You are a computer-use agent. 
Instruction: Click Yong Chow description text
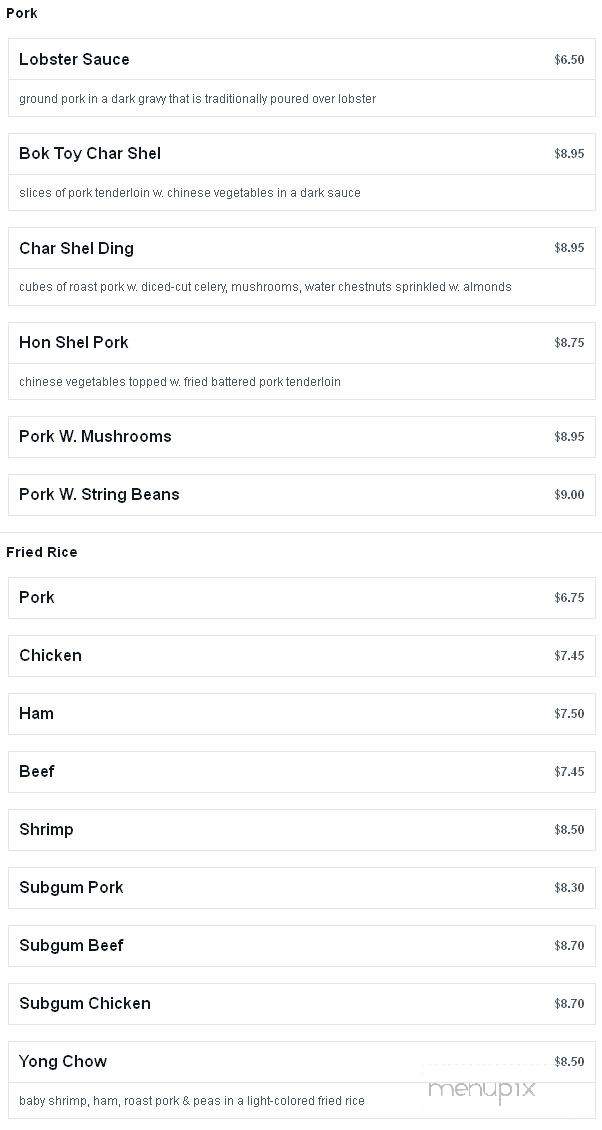coord(192,1101)
